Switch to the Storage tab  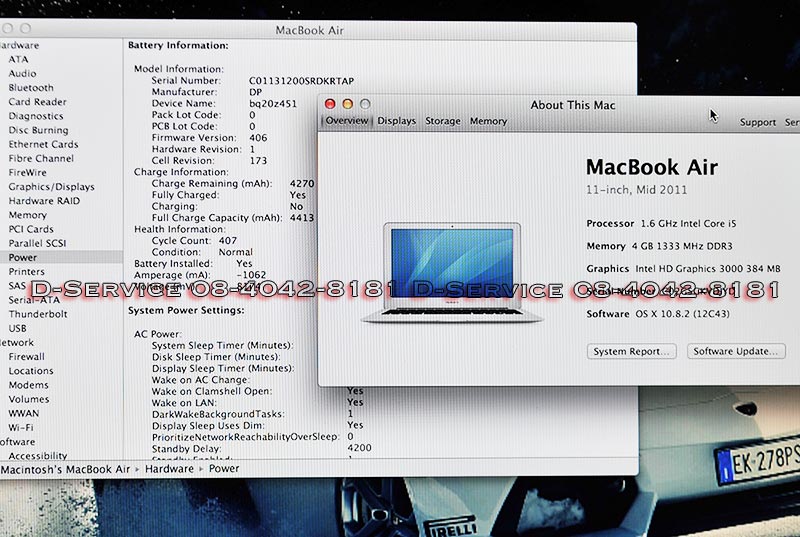click(442, 121)
